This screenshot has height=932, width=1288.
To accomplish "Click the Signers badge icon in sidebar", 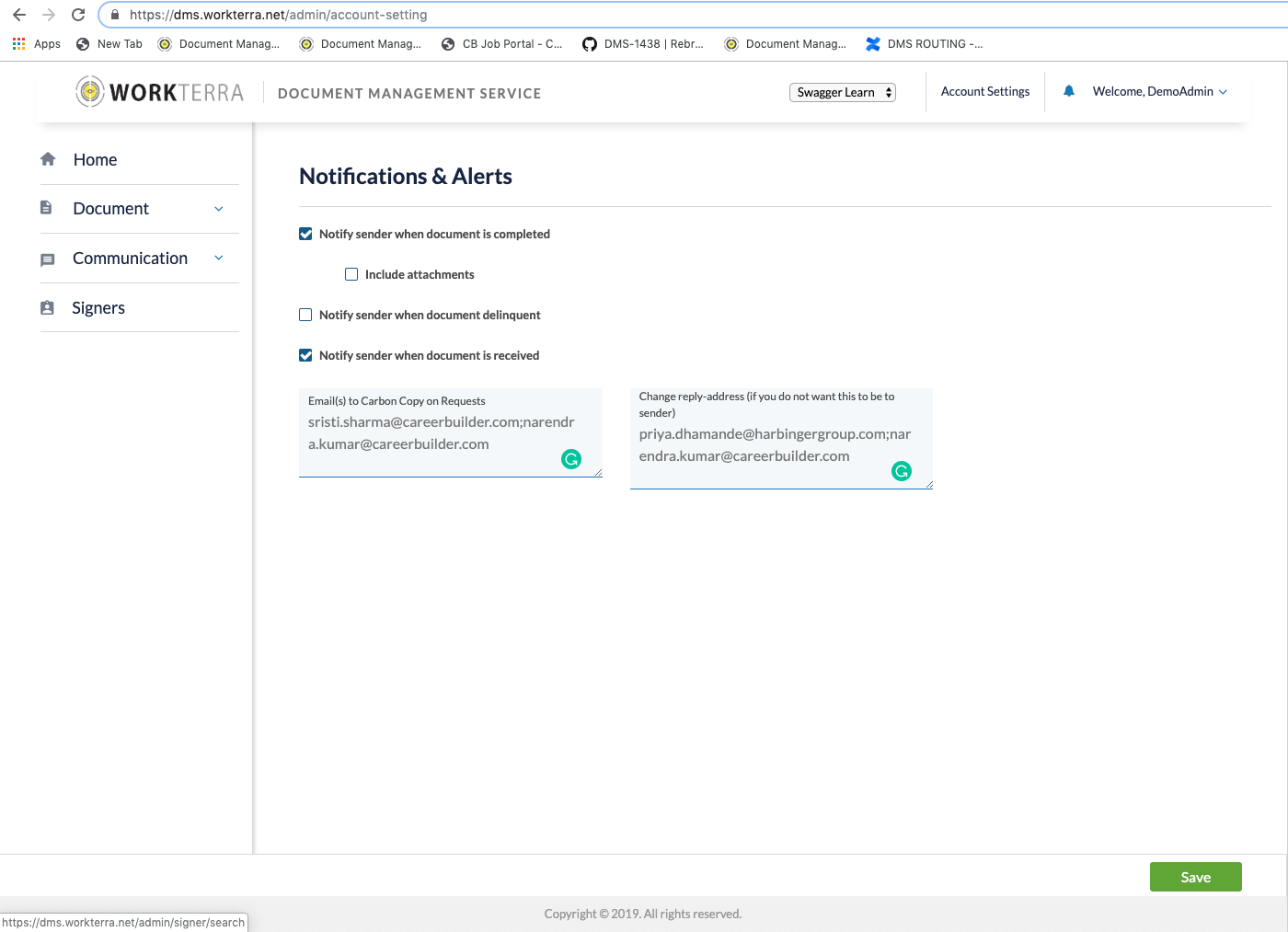I will coord(47,307).
